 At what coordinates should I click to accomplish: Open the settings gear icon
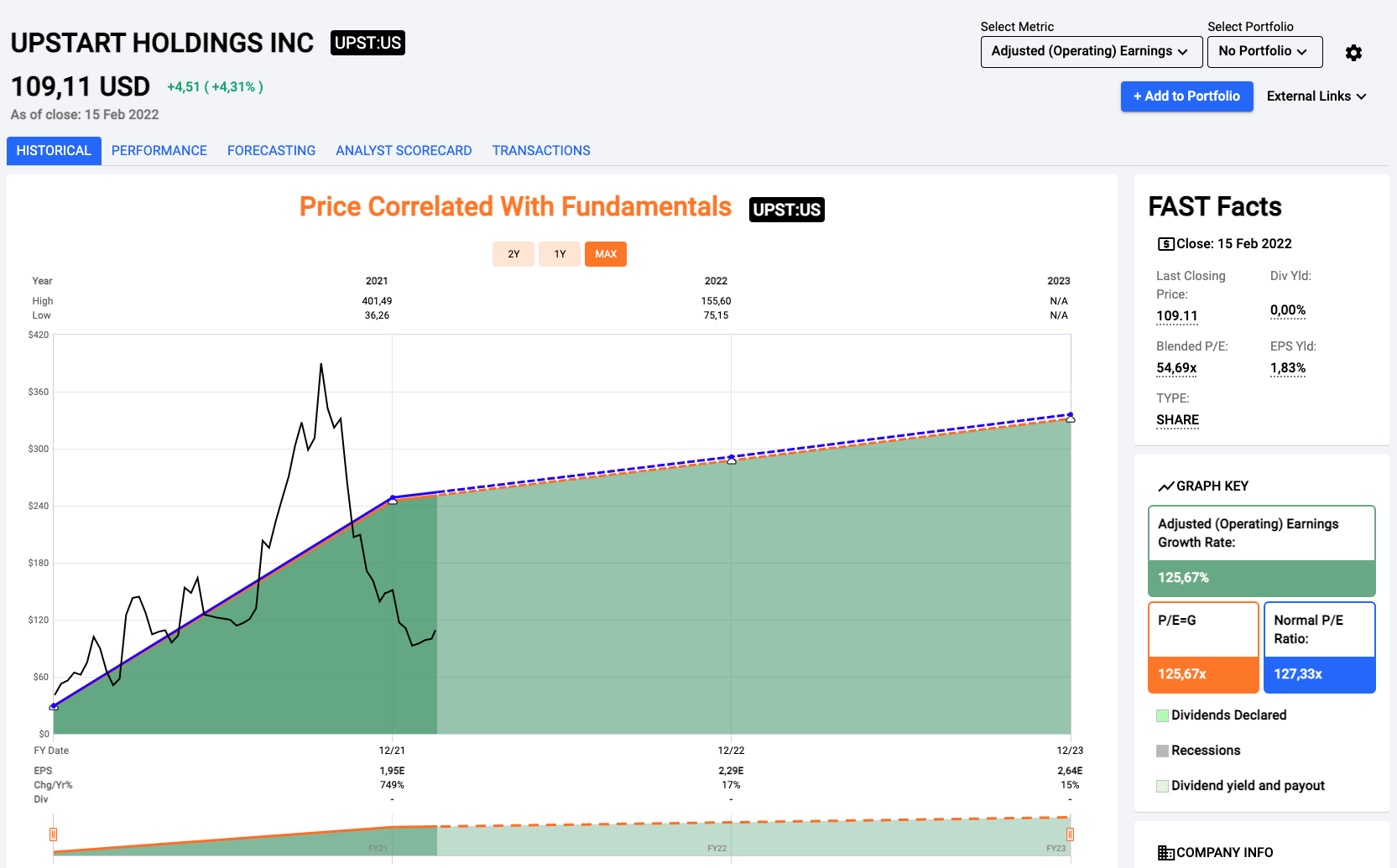point(1353,53)
